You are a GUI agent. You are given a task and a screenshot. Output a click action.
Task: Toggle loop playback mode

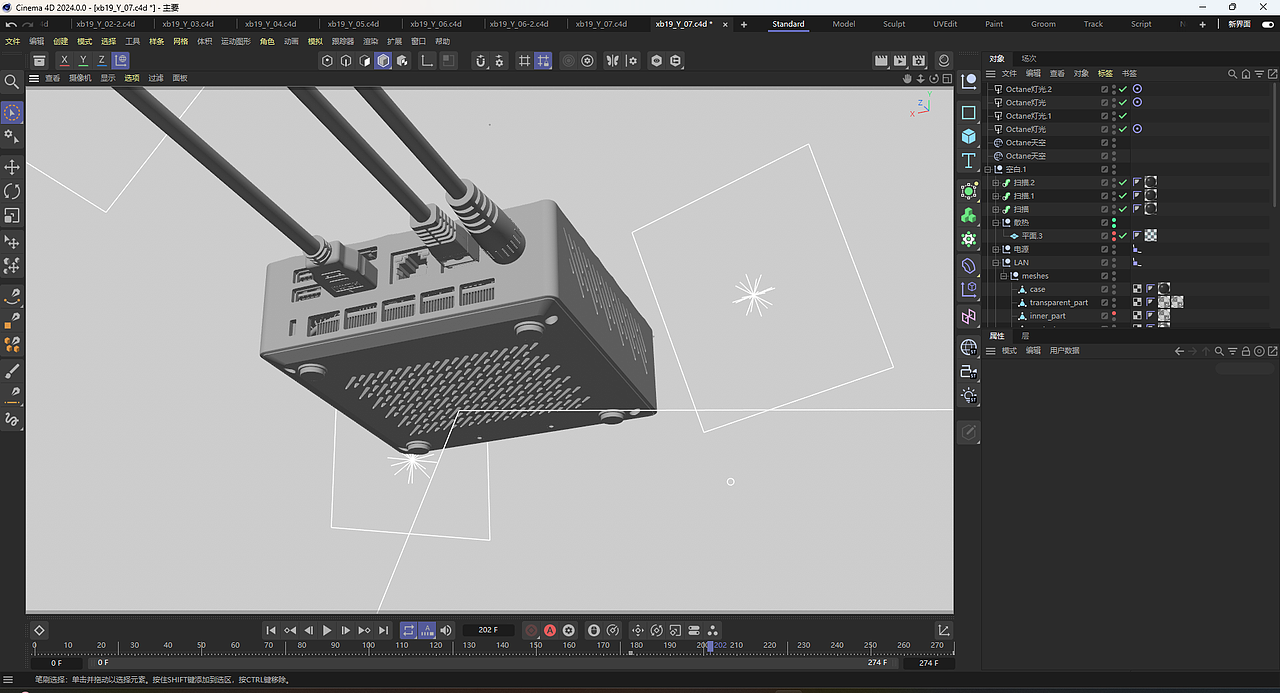point(408,630)
